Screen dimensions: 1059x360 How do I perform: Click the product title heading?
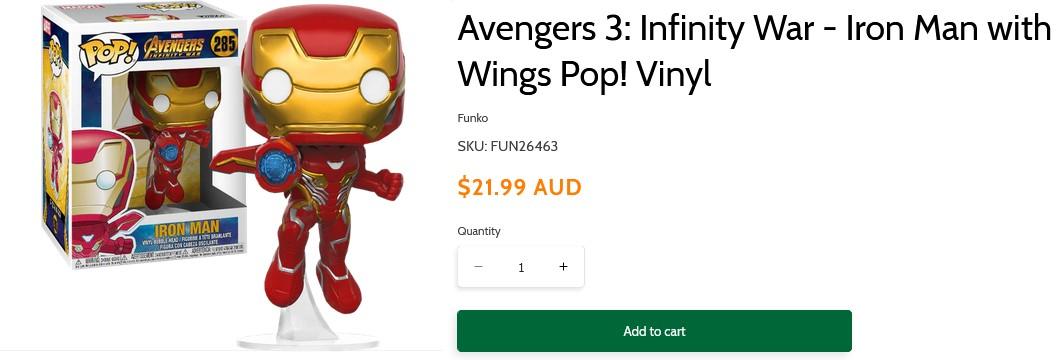tap(753, 52)
